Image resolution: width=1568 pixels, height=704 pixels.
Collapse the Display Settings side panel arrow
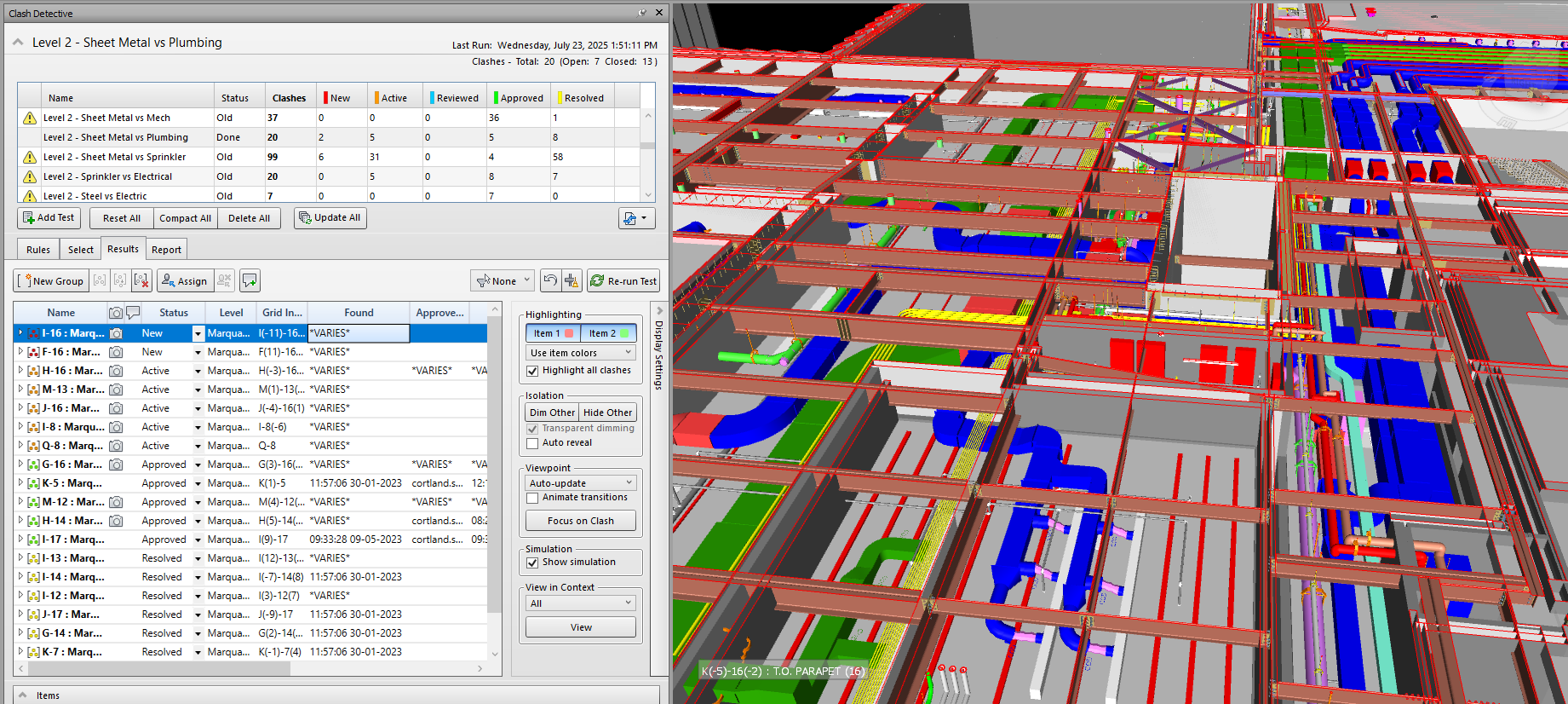(x=658, y=311)
